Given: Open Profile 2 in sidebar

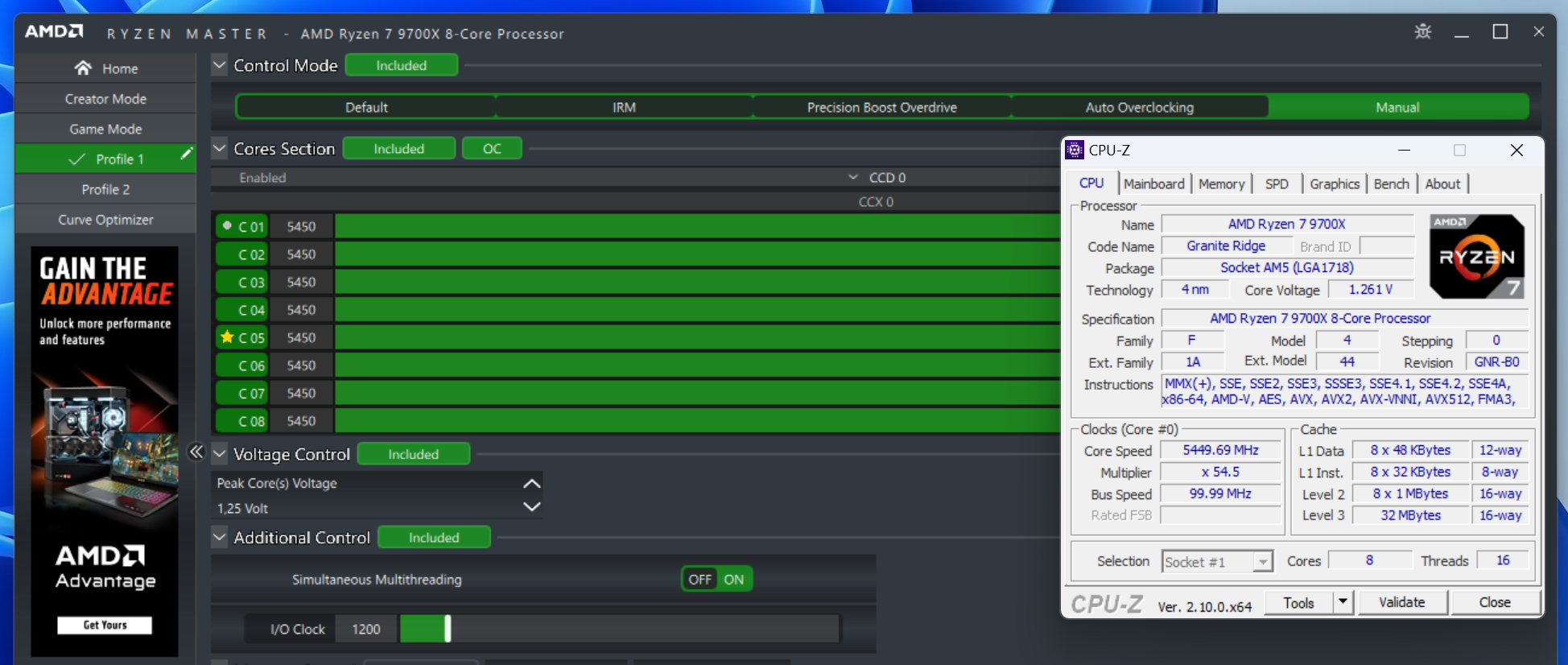Looking at the screenshot, I should point(105,189).
